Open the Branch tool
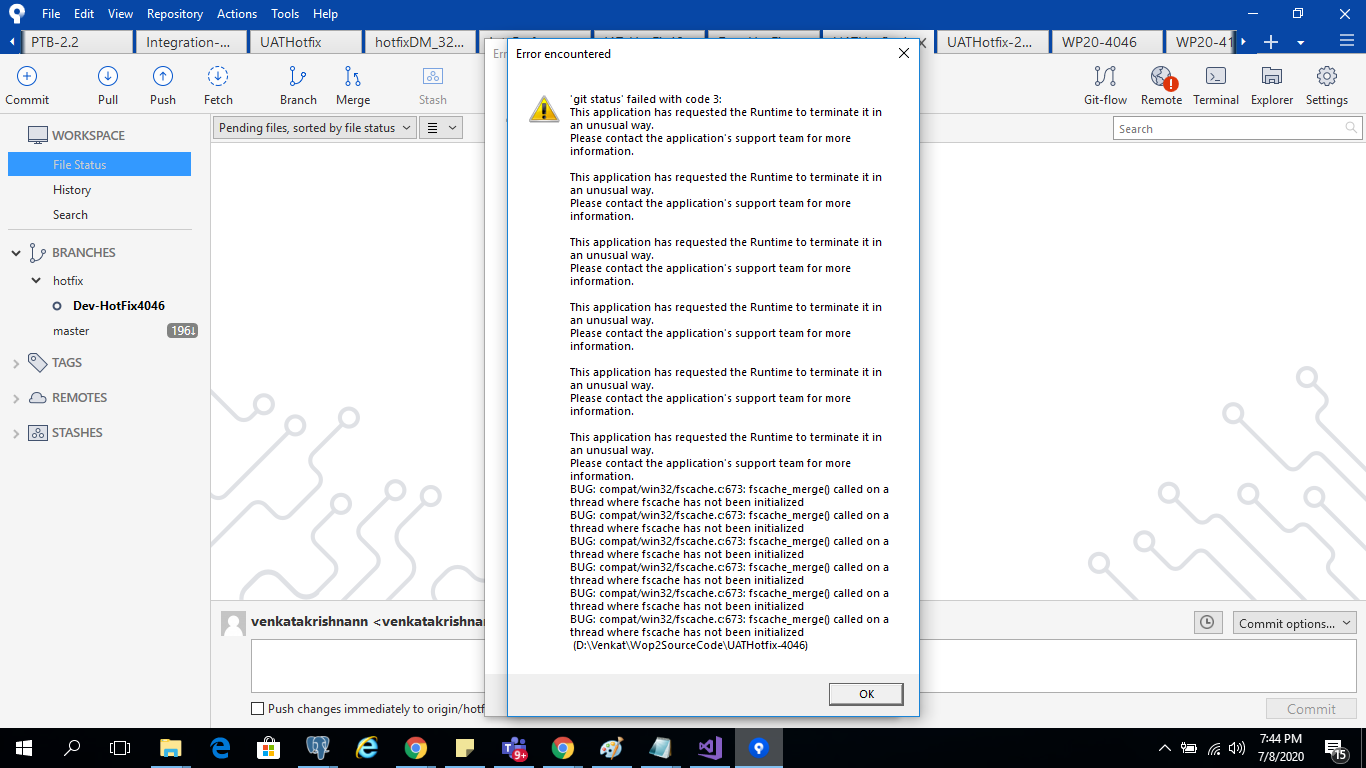The height and width of the screenshot is (768, 1366). (298, 85)
